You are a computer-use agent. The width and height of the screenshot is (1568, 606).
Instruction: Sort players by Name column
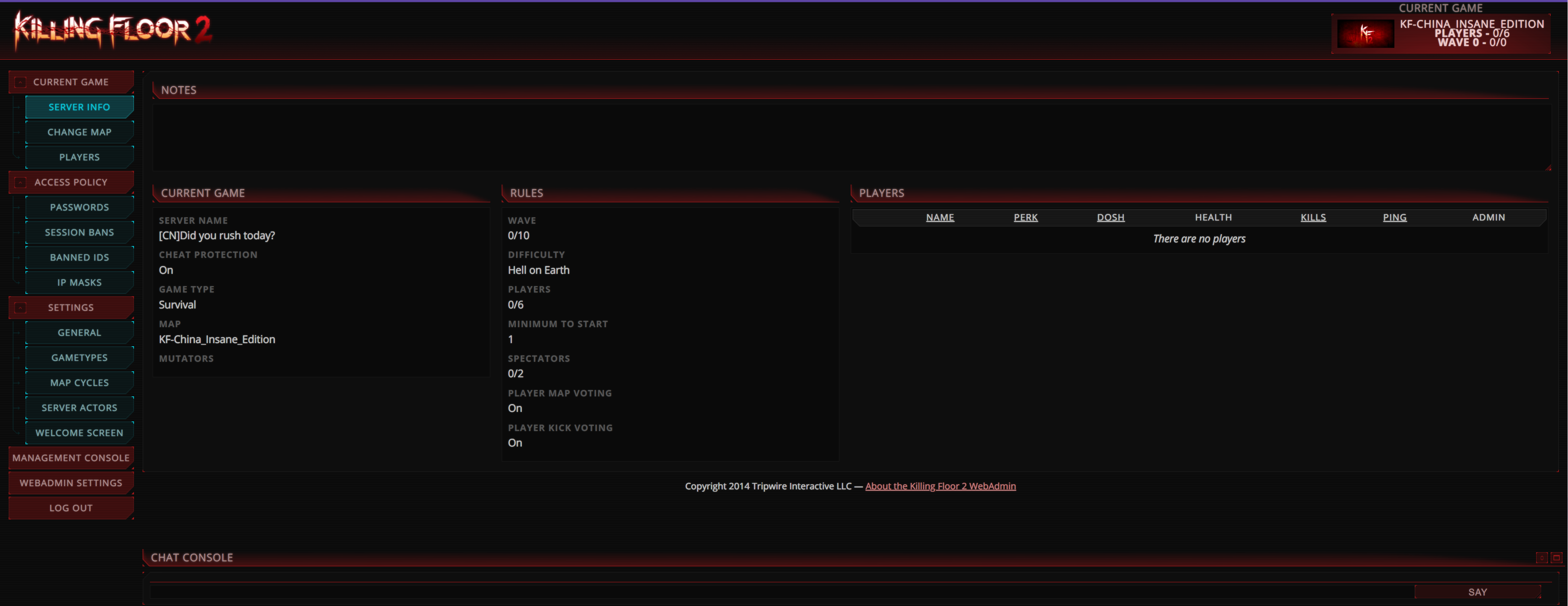tap(940, 217)
